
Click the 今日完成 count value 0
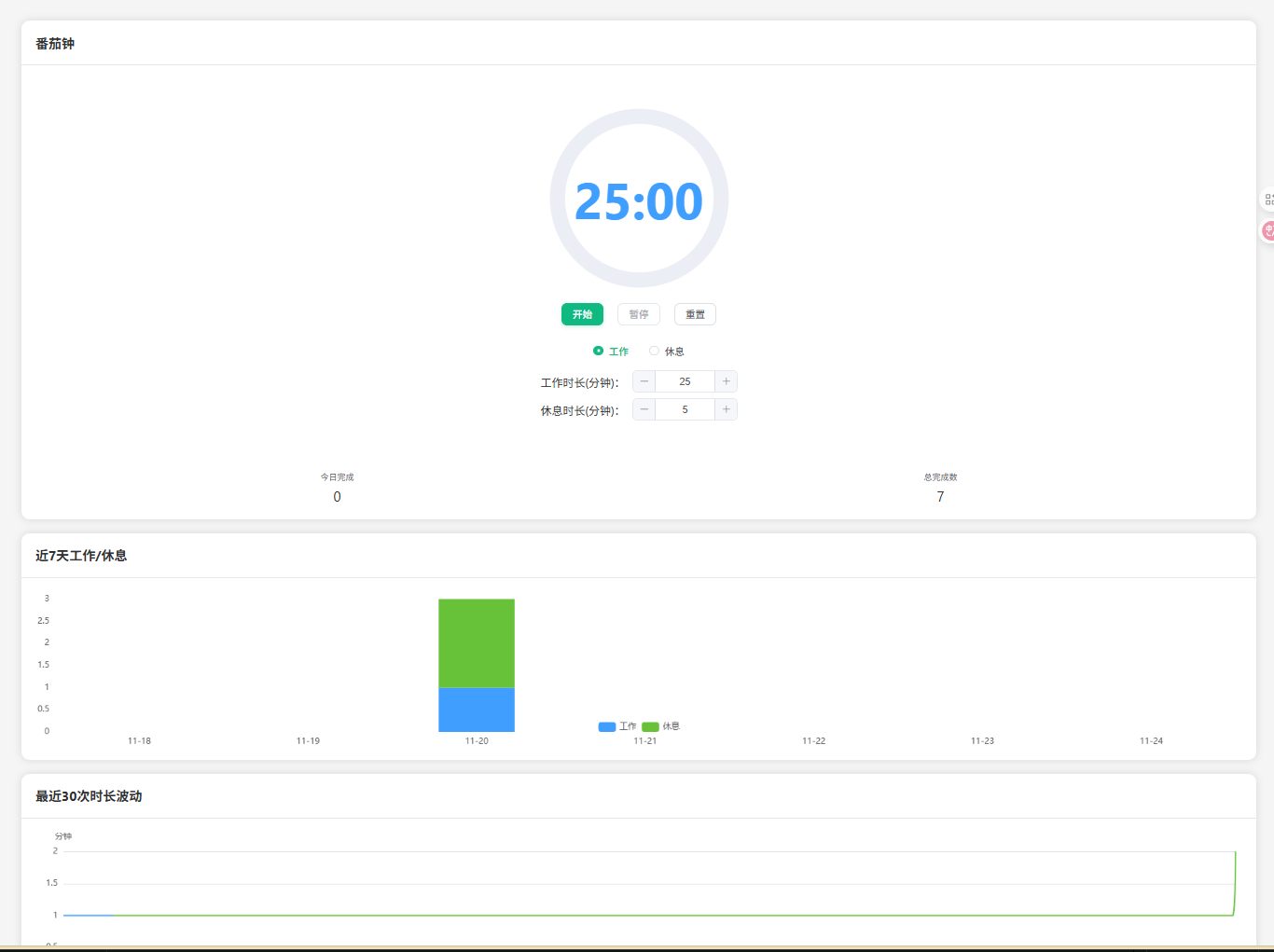click(337, 497)
